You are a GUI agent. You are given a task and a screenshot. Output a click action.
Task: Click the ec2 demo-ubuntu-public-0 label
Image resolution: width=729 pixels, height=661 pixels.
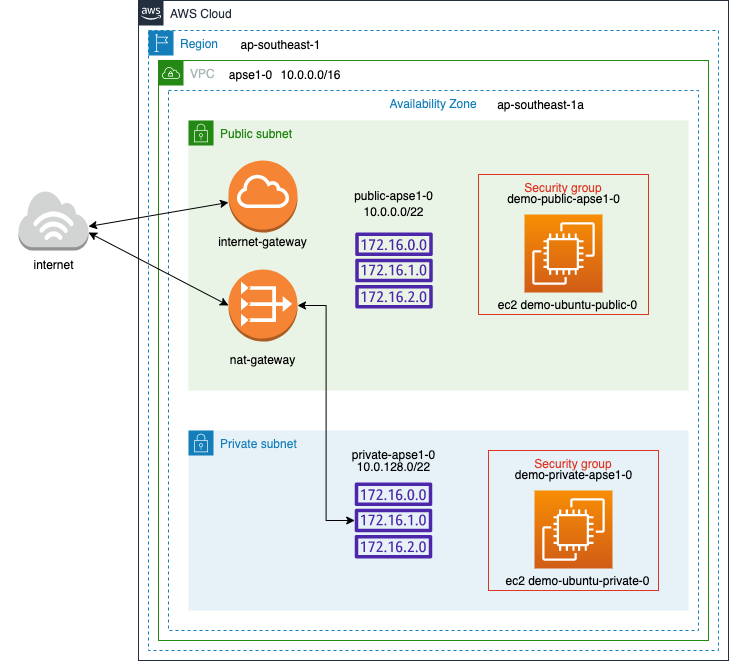567,305
